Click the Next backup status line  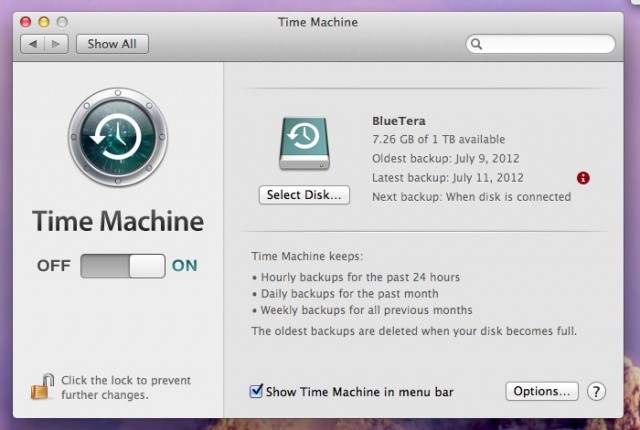click(471, 197)
